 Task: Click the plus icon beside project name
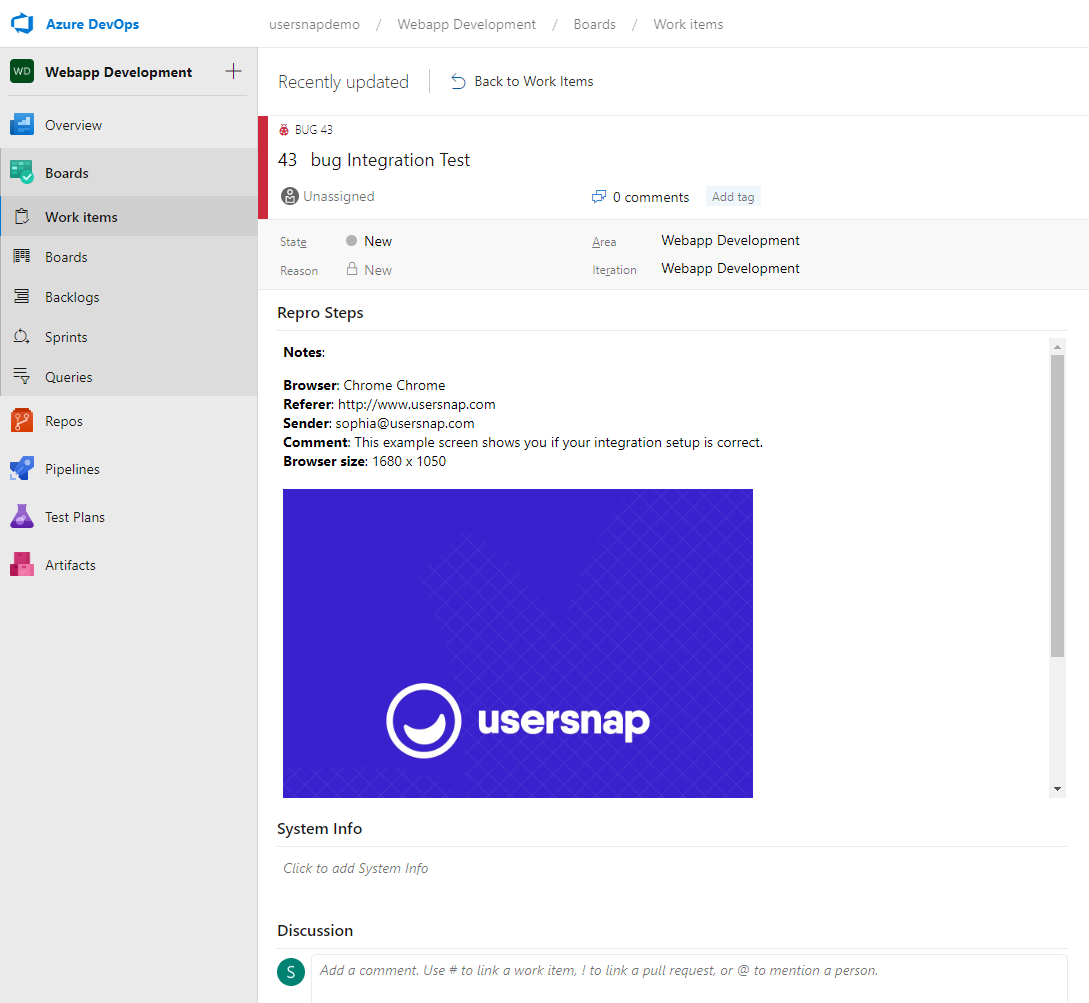pyautogui.click(x=233, y=71)
